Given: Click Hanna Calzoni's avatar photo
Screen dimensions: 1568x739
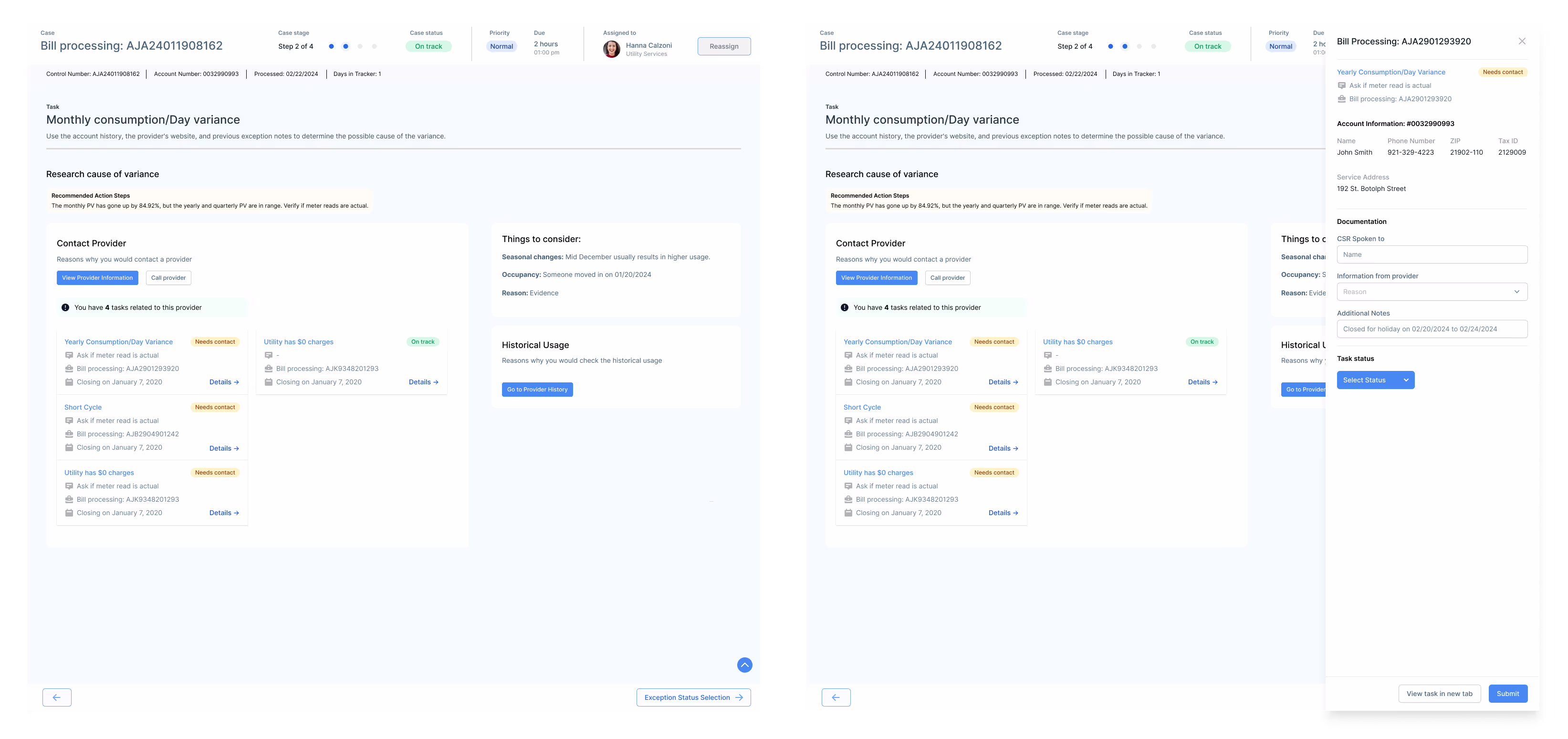Looking at the screenshot, I should 611,49.
